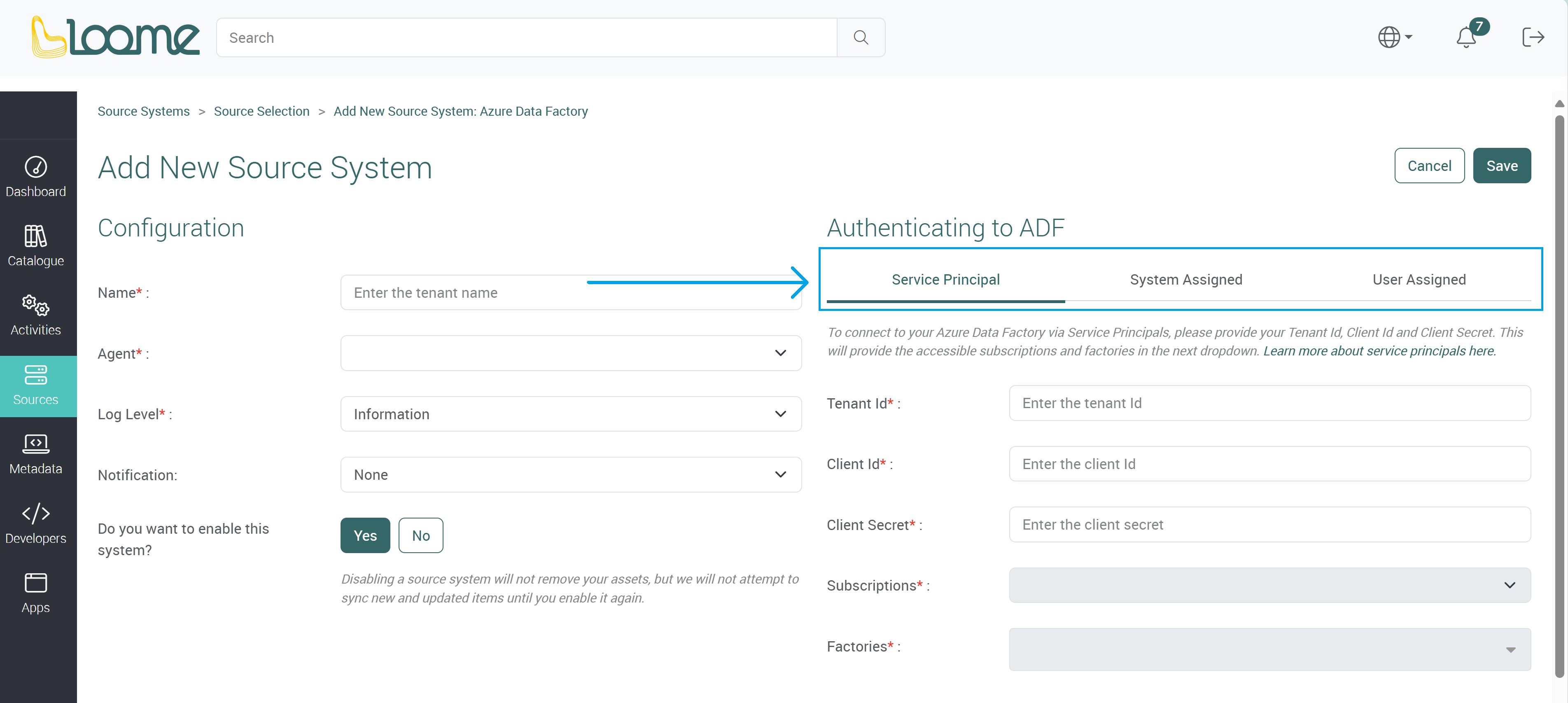Viewport: 1568px width, 703px height.
Task: Click the page vertical scrollbar
Action: point(1559,396)
